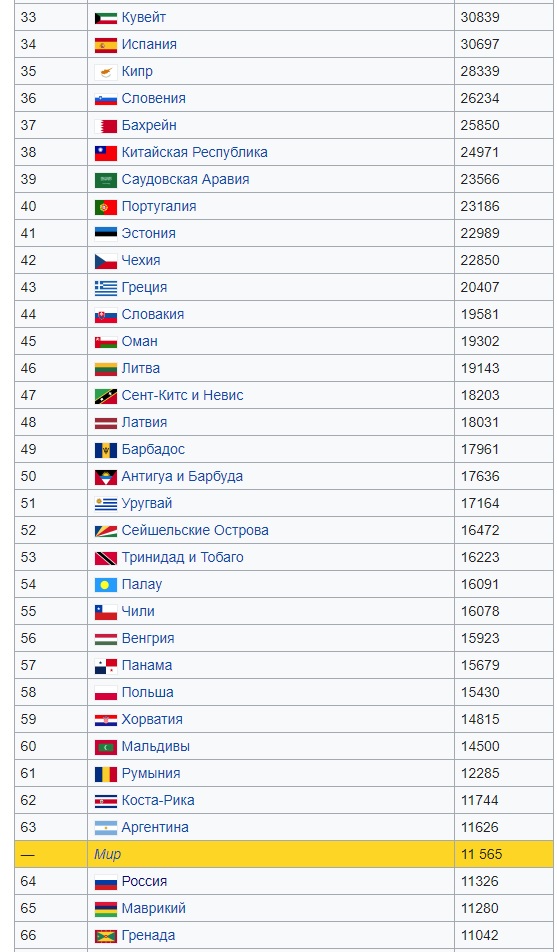Open the Саудовская Аравия link
Viewport: 557px width, 952px height.
click(x=185, y=180)
